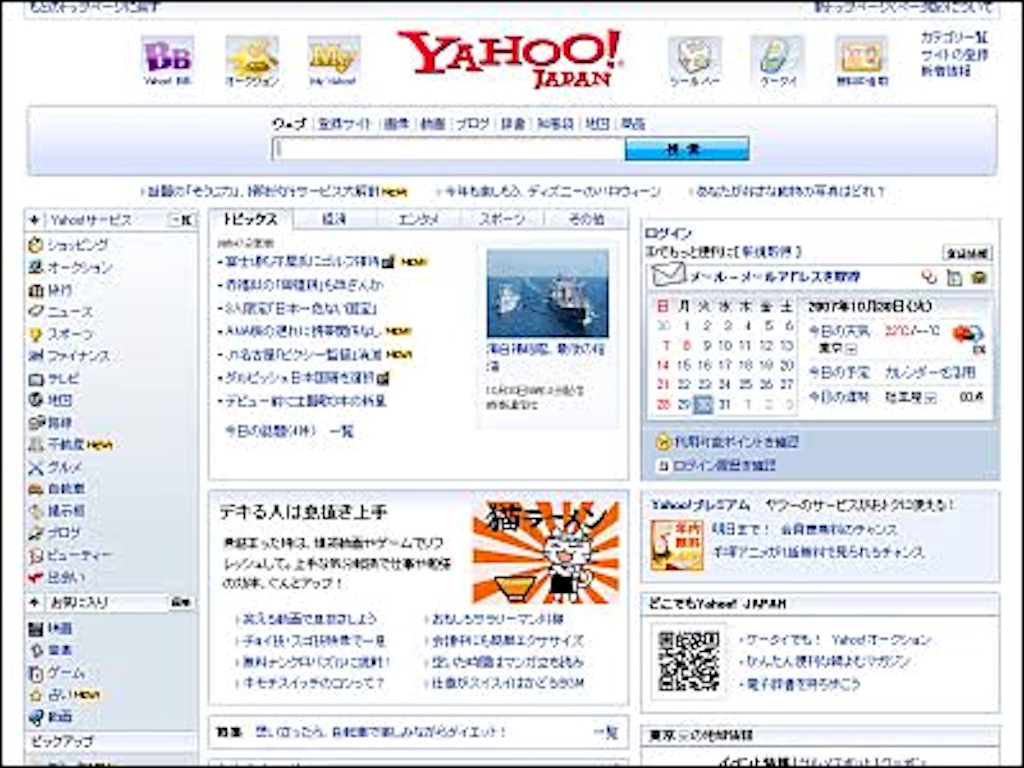Open テレビ in the services sidebar
The image size is (1024, 768).
coord(55,378)
